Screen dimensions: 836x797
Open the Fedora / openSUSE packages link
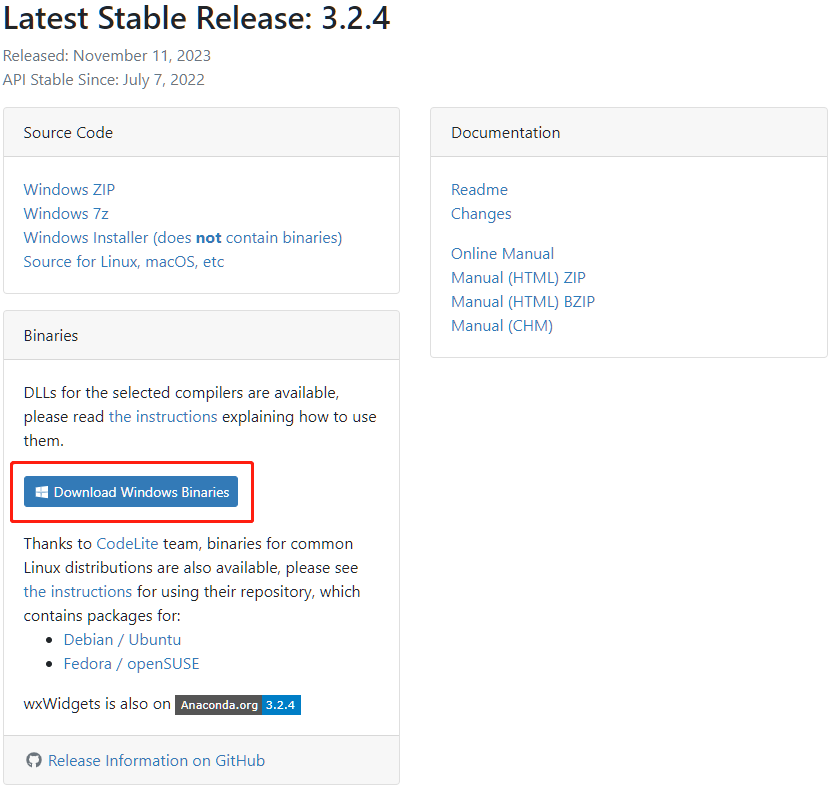pos(131,664)
